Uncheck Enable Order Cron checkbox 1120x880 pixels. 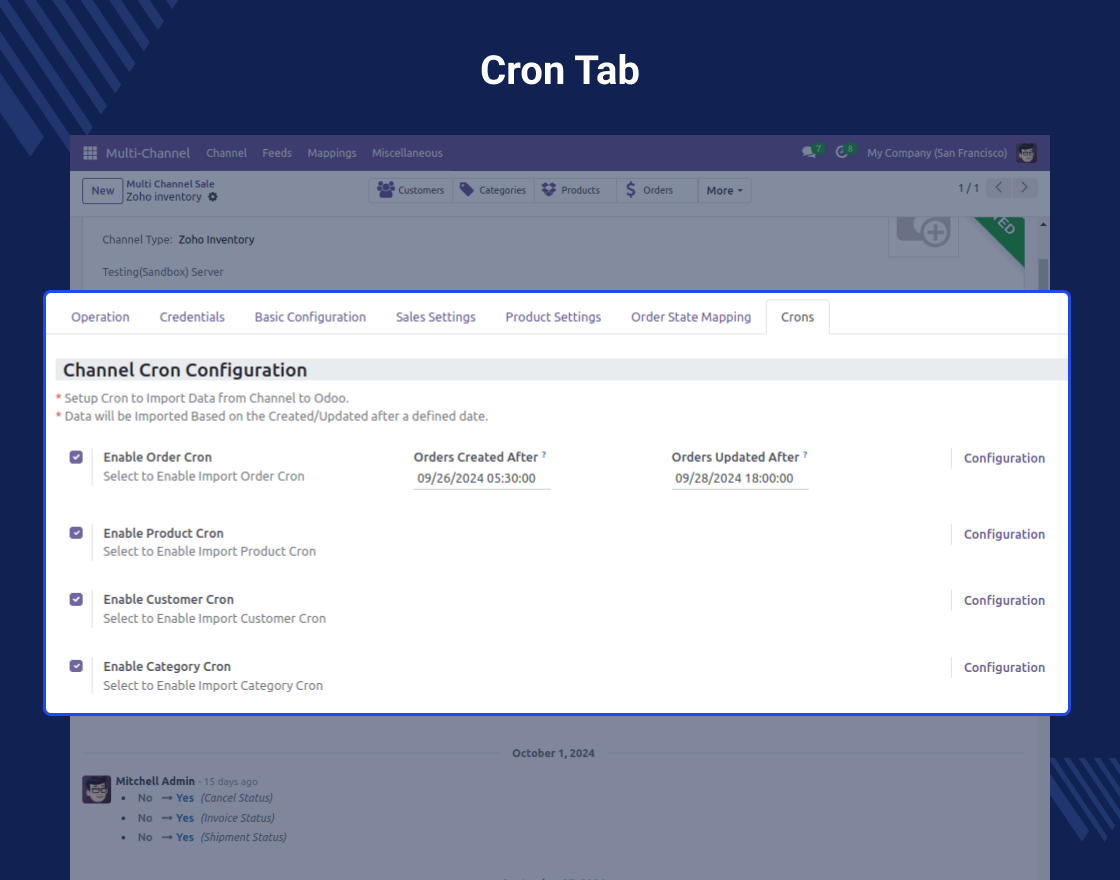[76, 457]
